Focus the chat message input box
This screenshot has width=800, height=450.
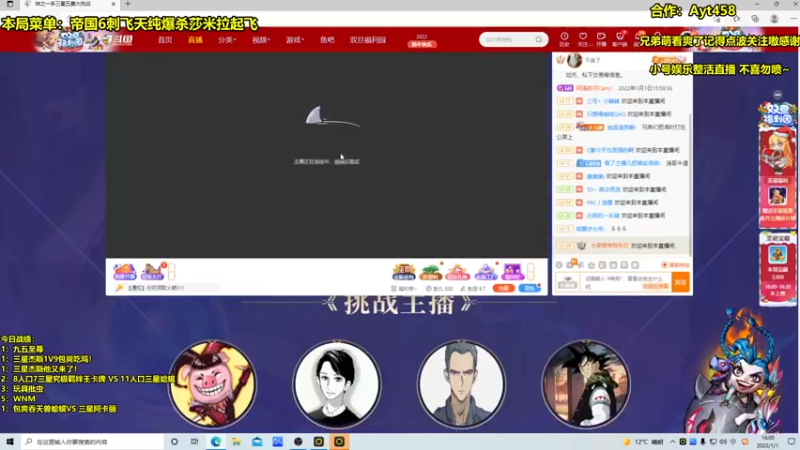[x=627, y=282]
